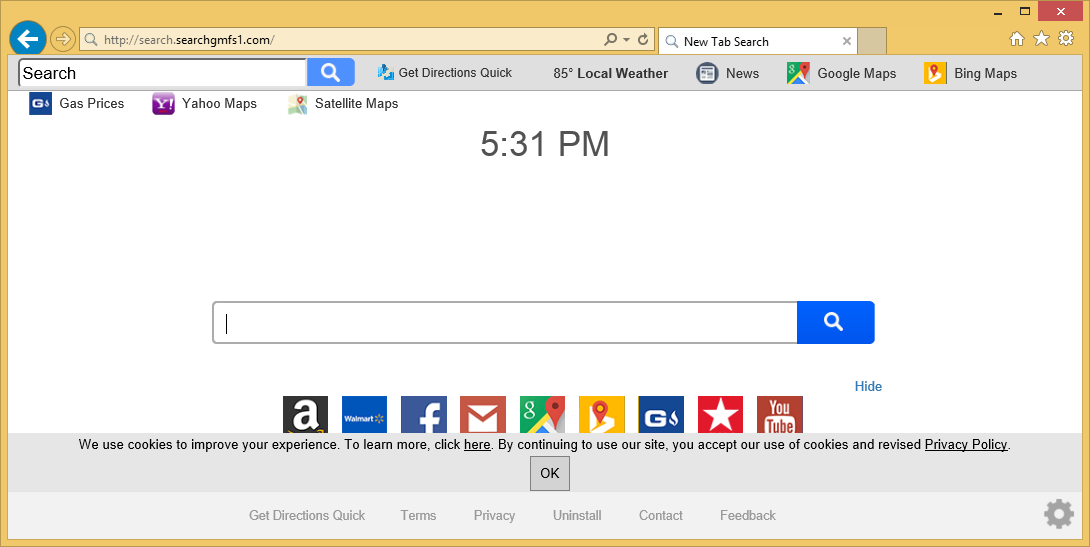Open the address bar dropdown arrow
This screenshot has height=547, width=1090.
(x=626, y=40)
